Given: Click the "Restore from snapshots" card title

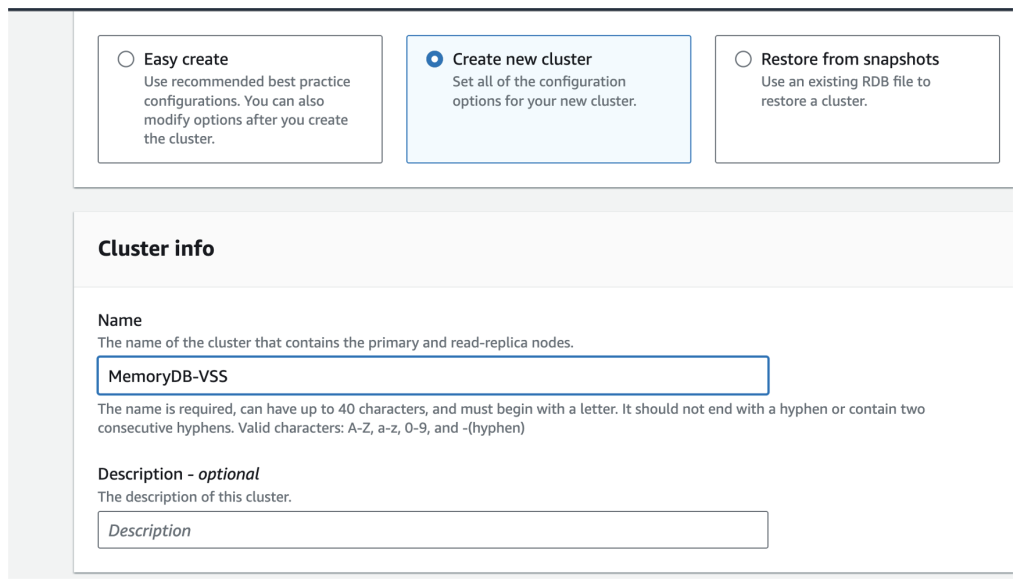Looking at the screenshot, I should point(850,60).
